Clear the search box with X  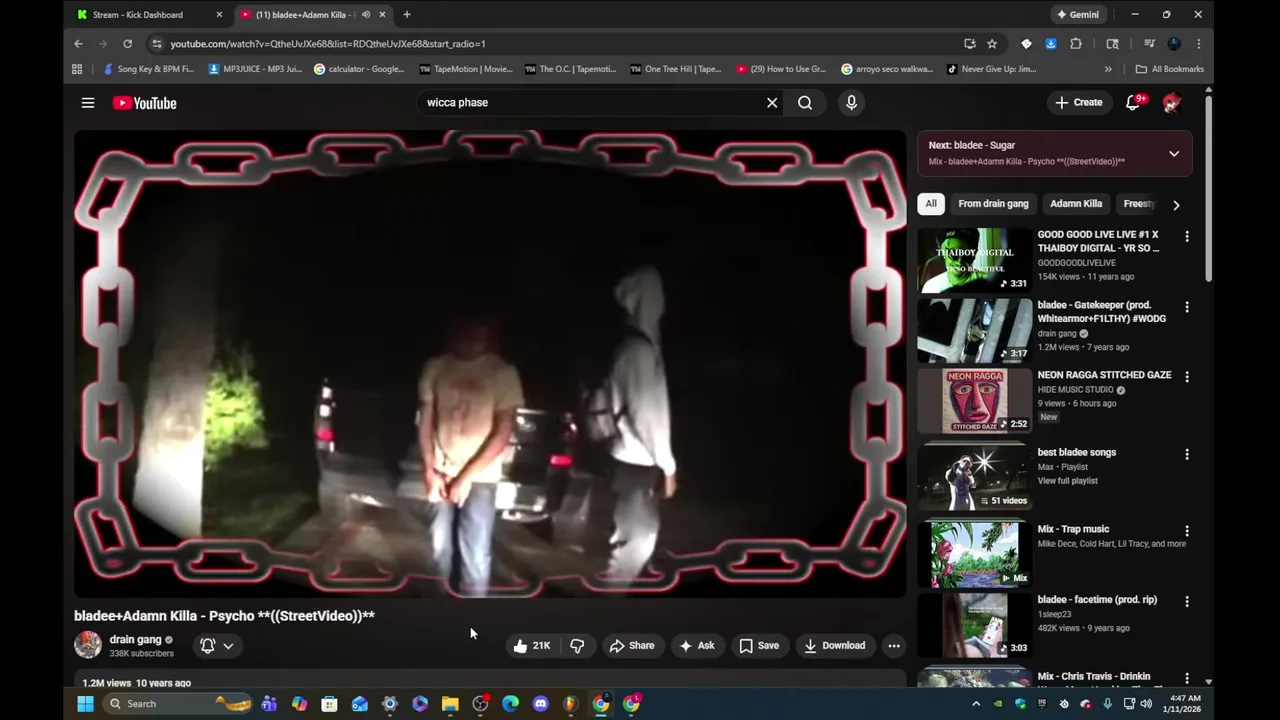coord(772,102)
